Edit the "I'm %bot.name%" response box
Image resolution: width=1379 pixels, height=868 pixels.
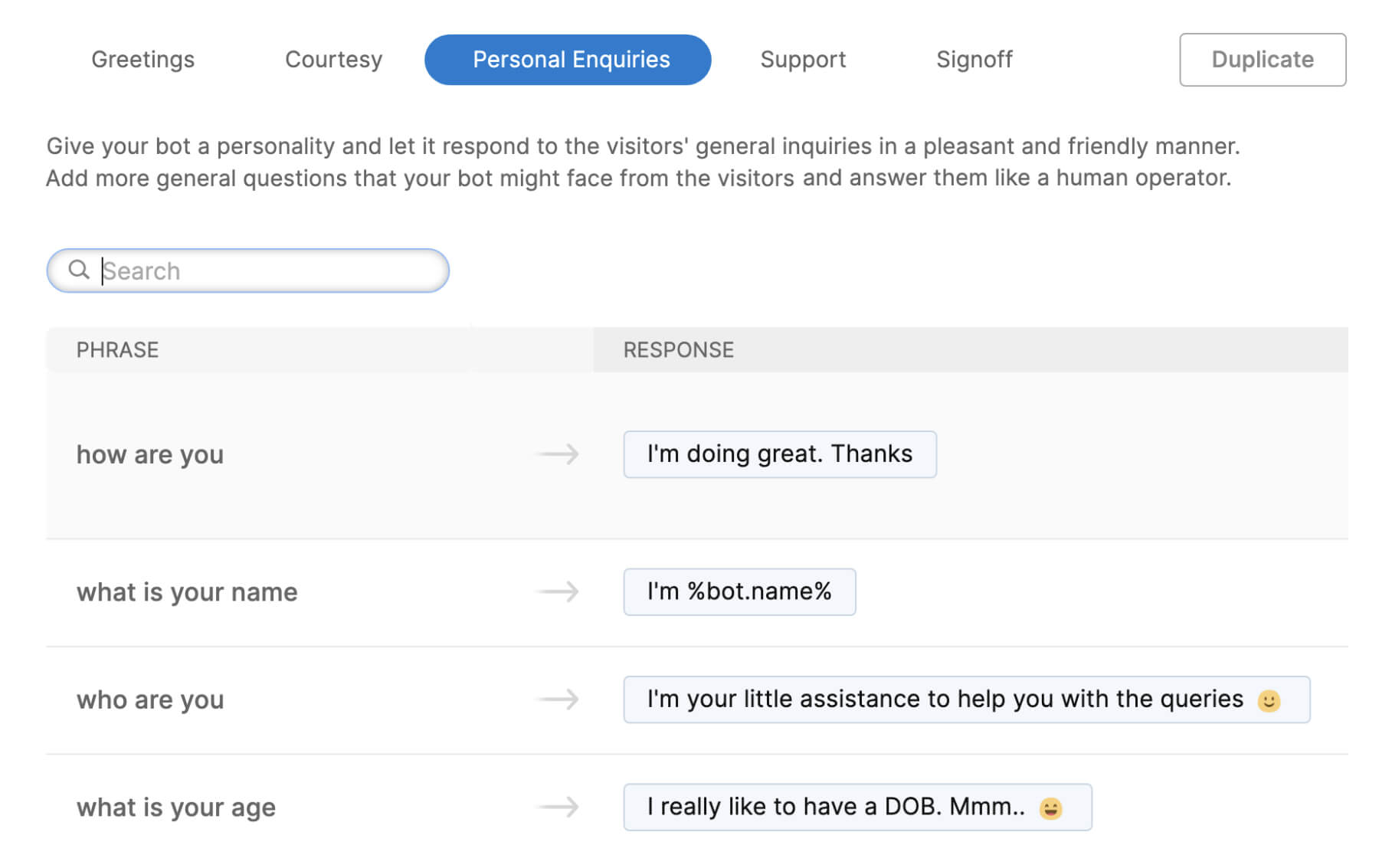click(x=739, y=591)
